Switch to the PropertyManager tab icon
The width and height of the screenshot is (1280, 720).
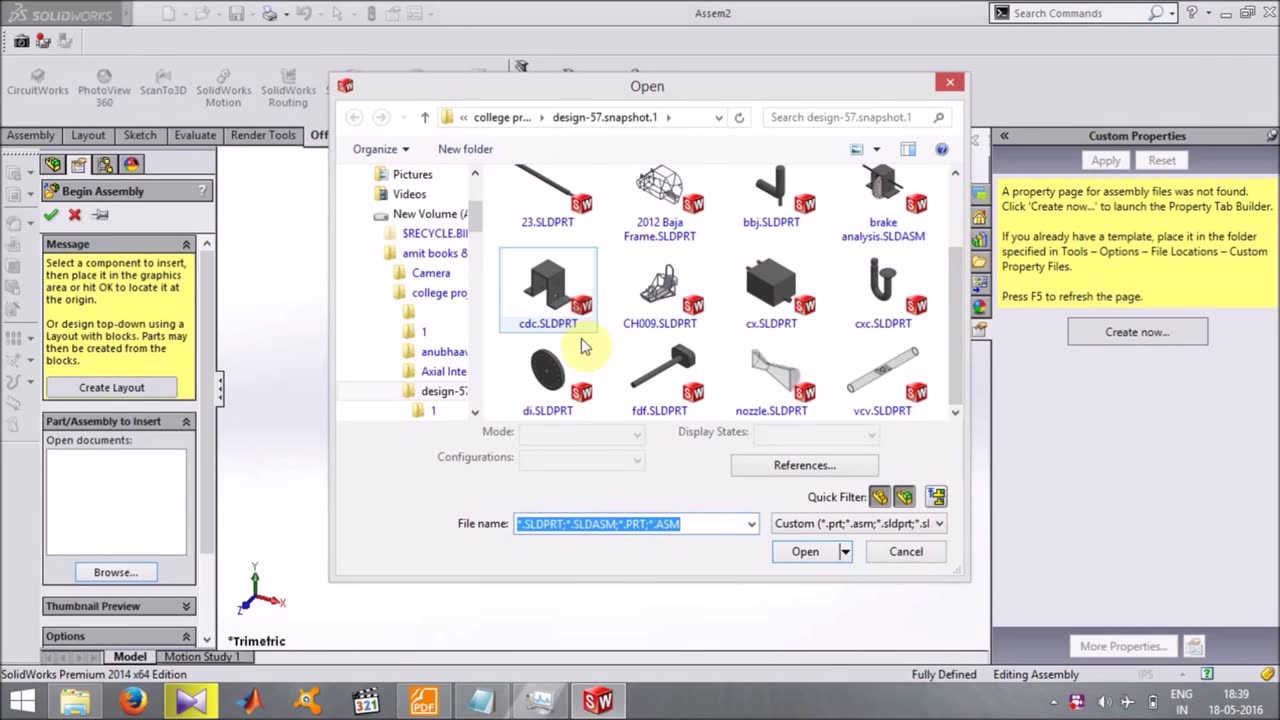[79, 164]
